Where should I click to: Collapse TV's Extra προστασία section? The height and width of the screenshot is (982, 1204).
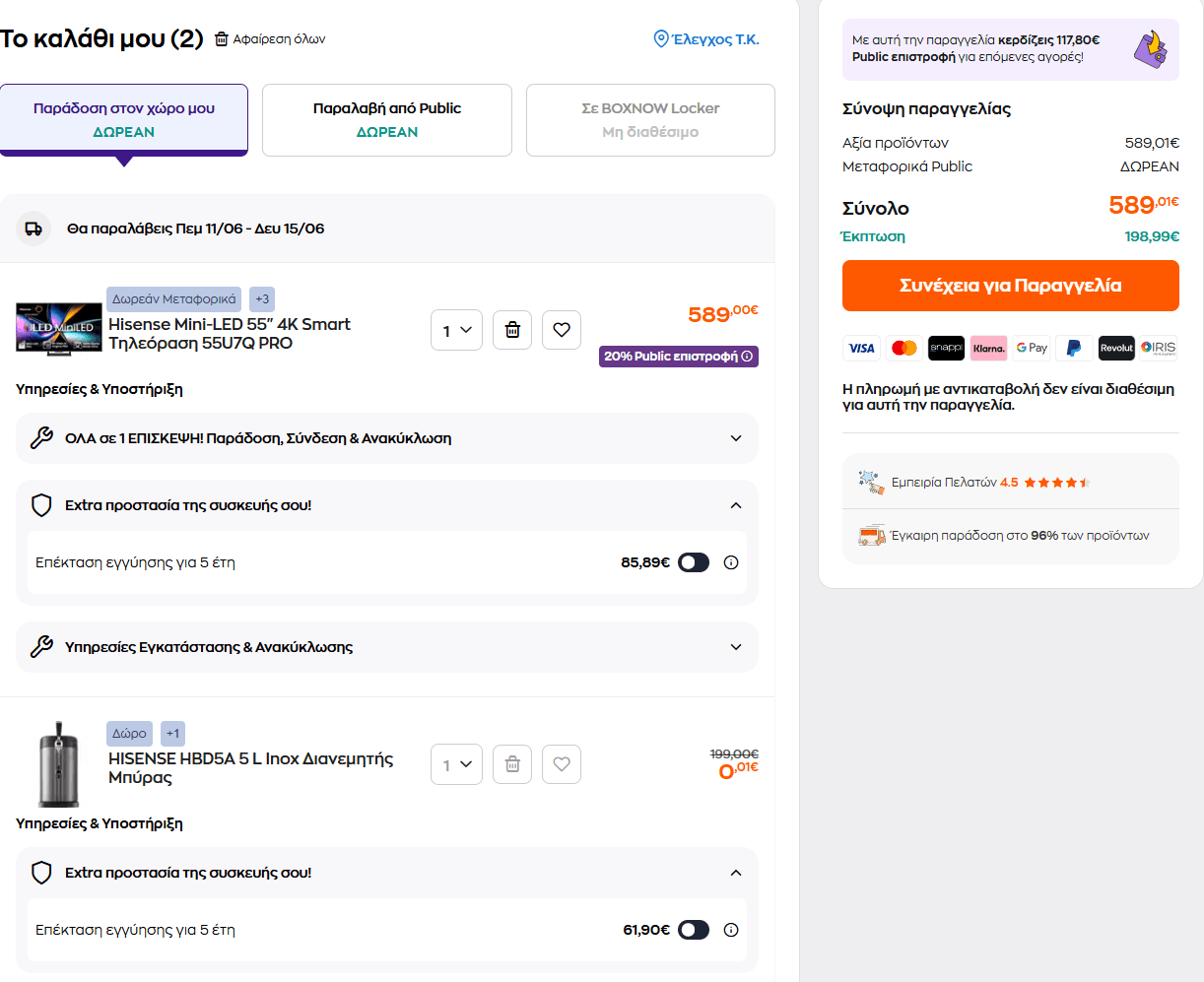(x=736, y=505)
